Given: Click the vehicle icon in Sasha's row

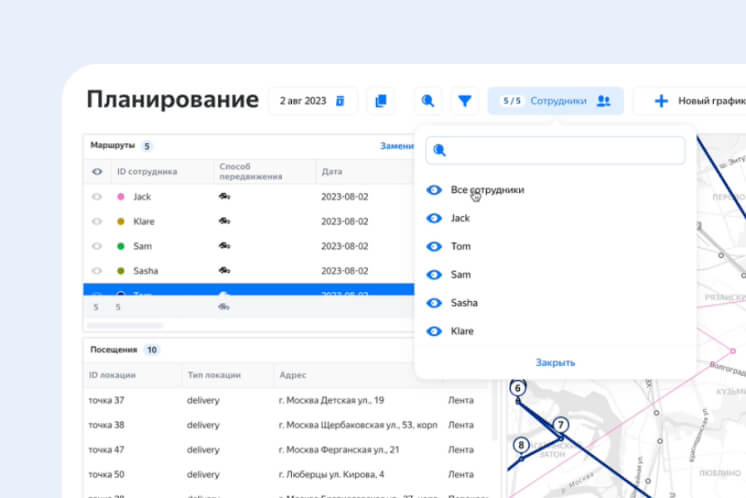Looking at the screenshot, I should click(225, 270).
